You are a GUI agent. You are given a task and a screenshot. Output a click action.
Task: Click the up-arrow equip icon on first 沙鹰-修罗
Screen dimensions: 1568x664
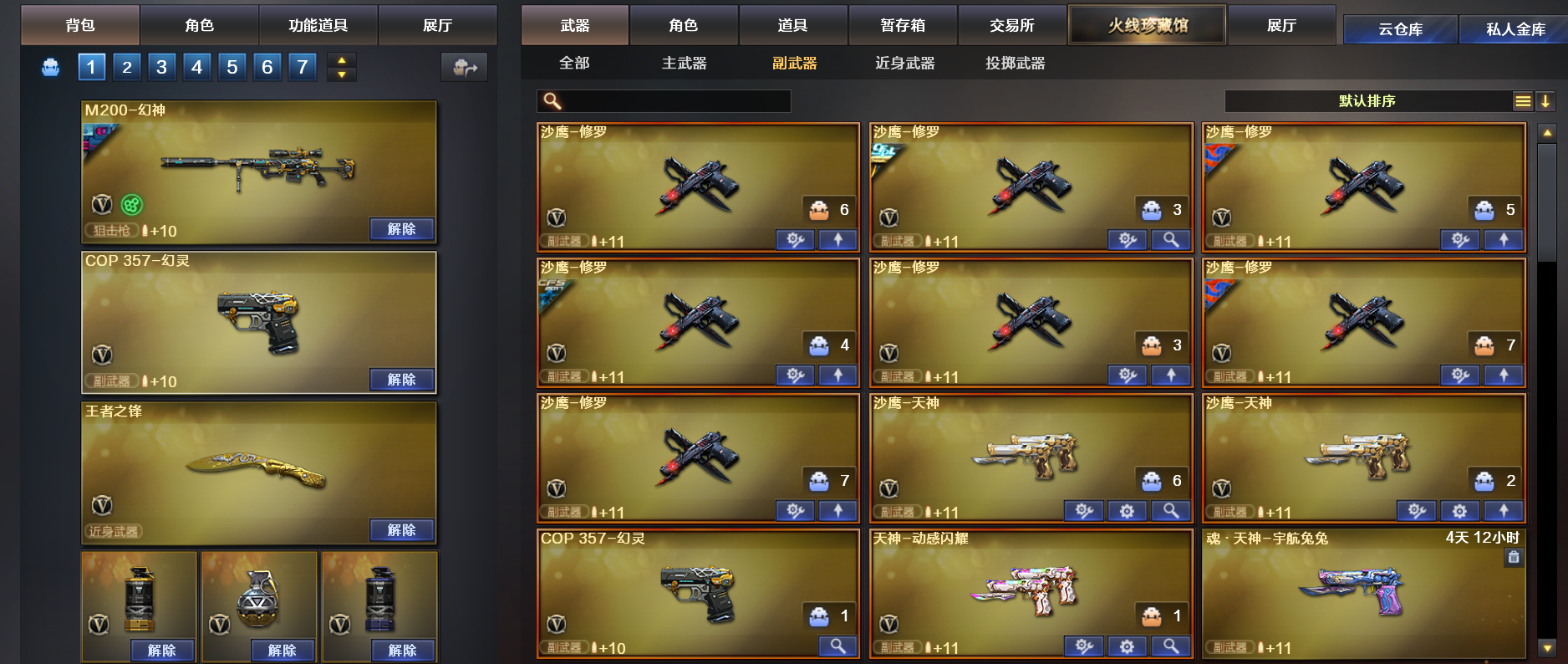tap(837, 240)
